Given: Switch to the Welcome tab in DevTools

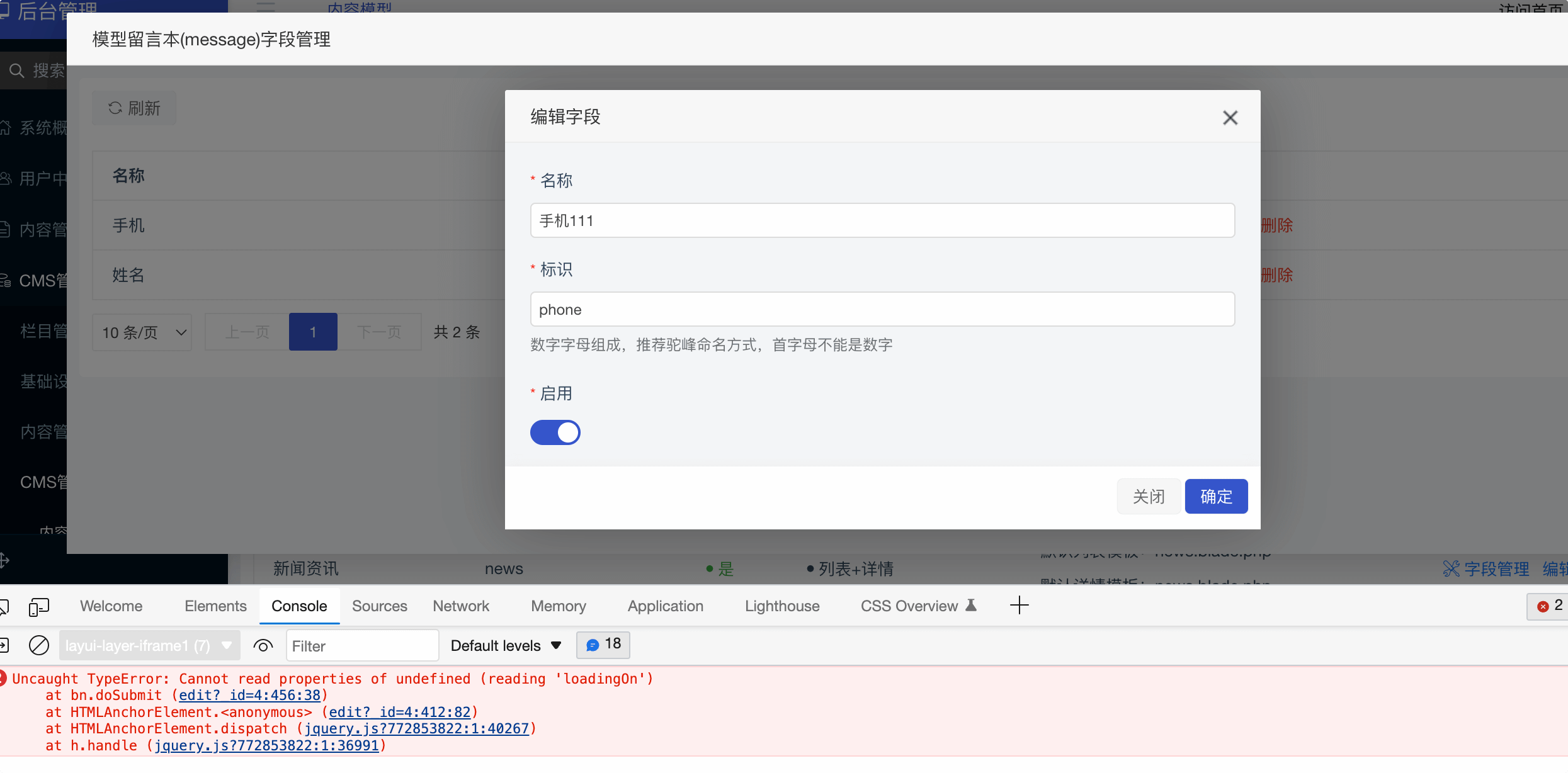Looking at the screenshot, I should pos(111,606).
